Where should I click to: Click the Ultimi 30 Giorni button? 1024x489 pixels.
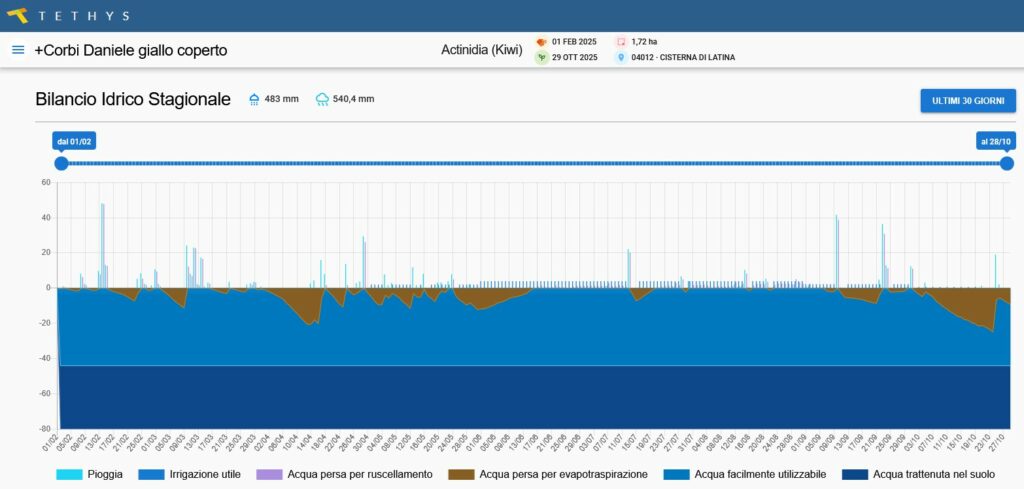pyautogui.click(x=967, y=101)
